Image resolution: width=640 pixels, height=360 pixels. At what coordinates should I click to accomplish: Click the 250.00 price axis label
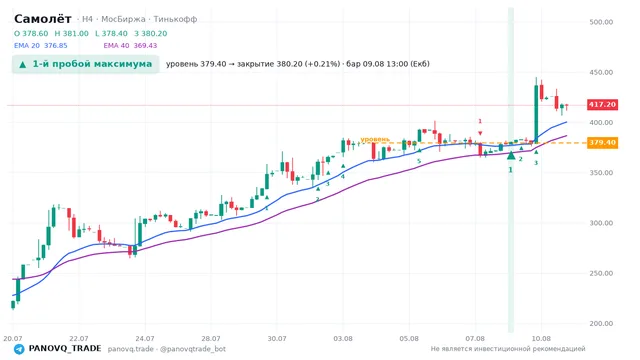601,273
